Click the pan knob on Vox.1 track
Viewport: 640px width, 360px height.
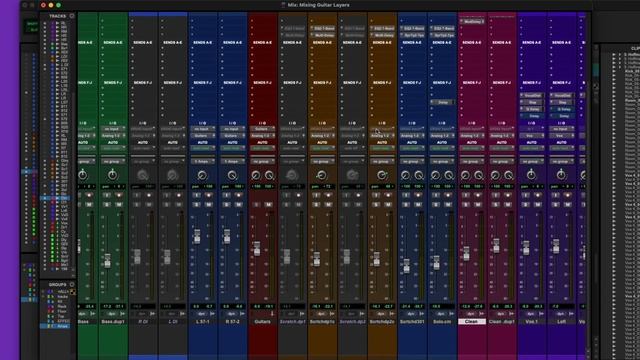531,175
